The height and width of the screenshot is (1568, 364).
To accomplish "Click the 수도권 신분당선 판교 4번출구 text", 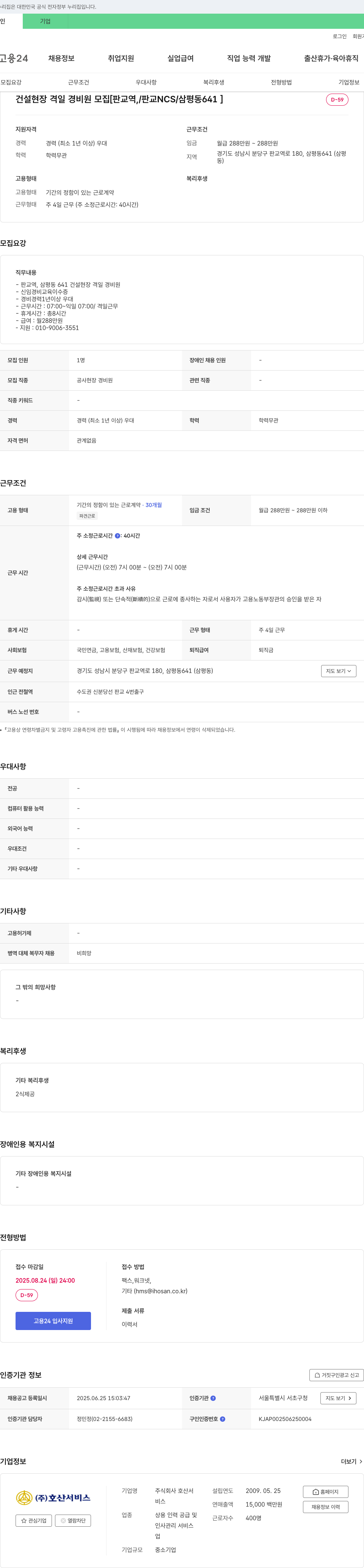I will pyautogui.click(x=110, y=692).
